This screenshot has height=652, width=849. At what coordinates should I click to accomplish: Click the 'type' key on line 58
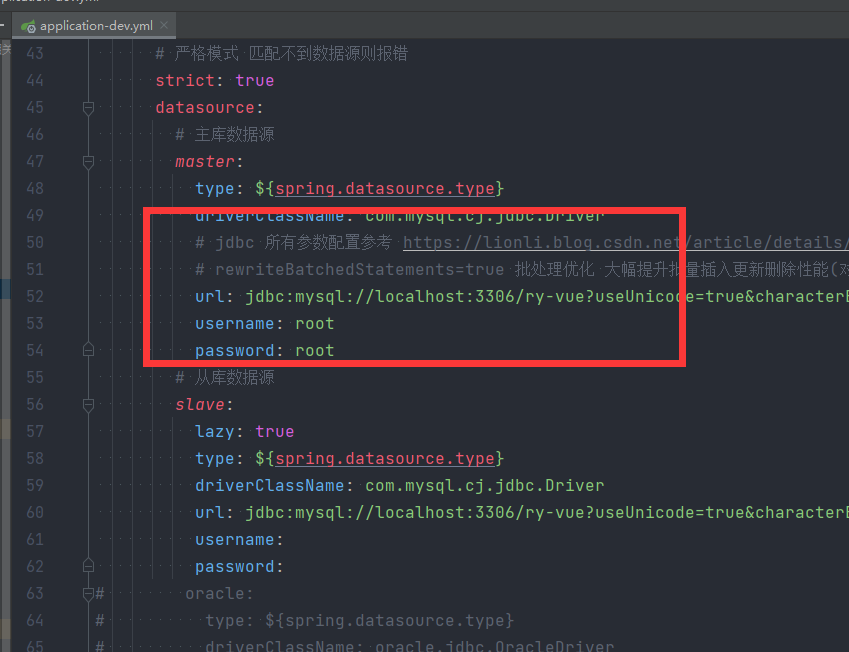[215, 459]
